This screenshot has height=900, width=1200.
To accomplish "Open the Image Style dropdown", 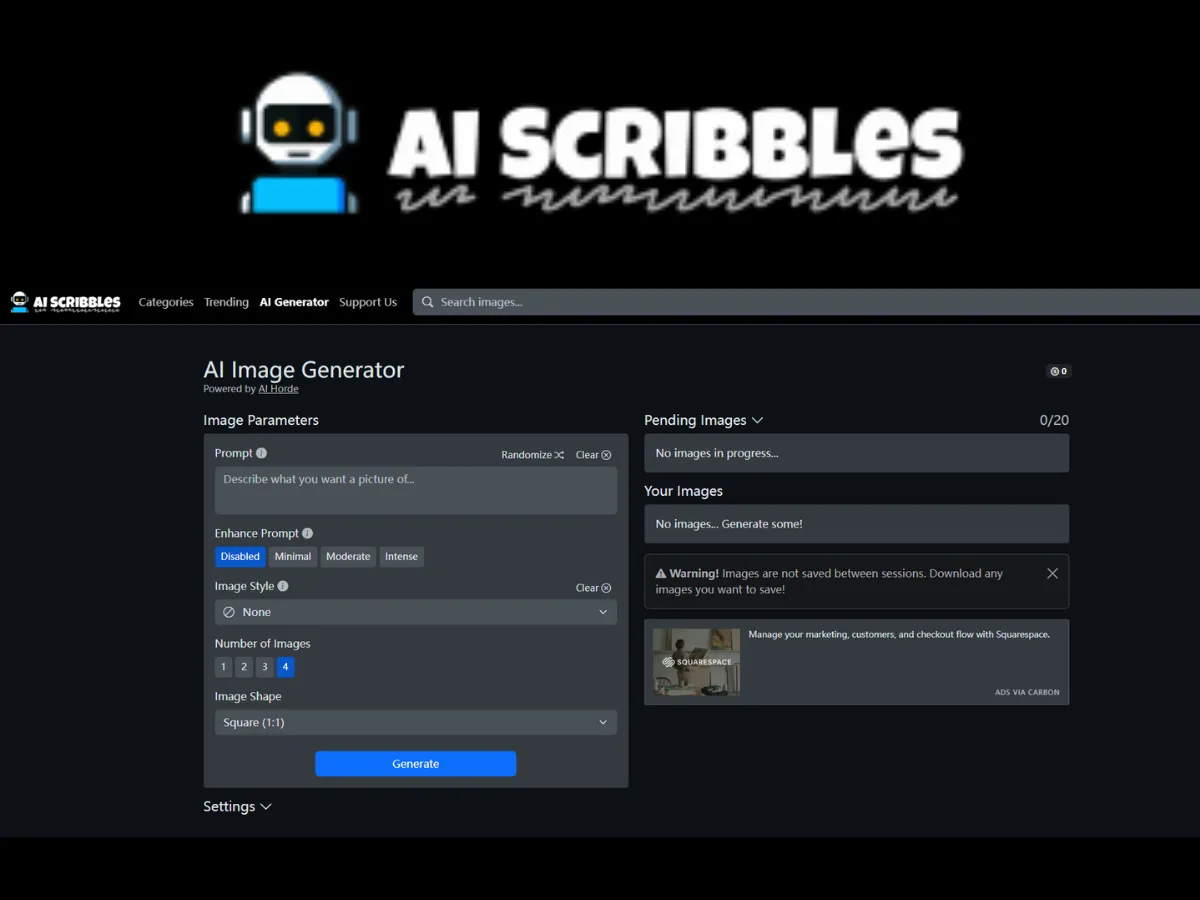I will 415,612.
